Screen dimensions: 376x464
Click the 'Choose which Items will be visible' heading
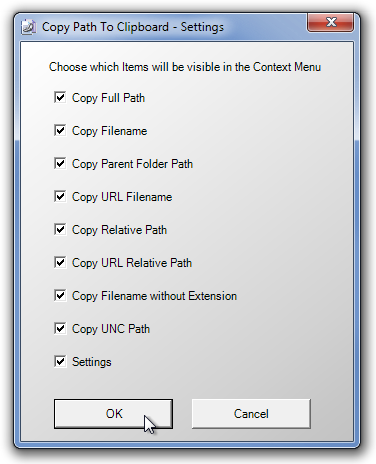pos(185,67)
